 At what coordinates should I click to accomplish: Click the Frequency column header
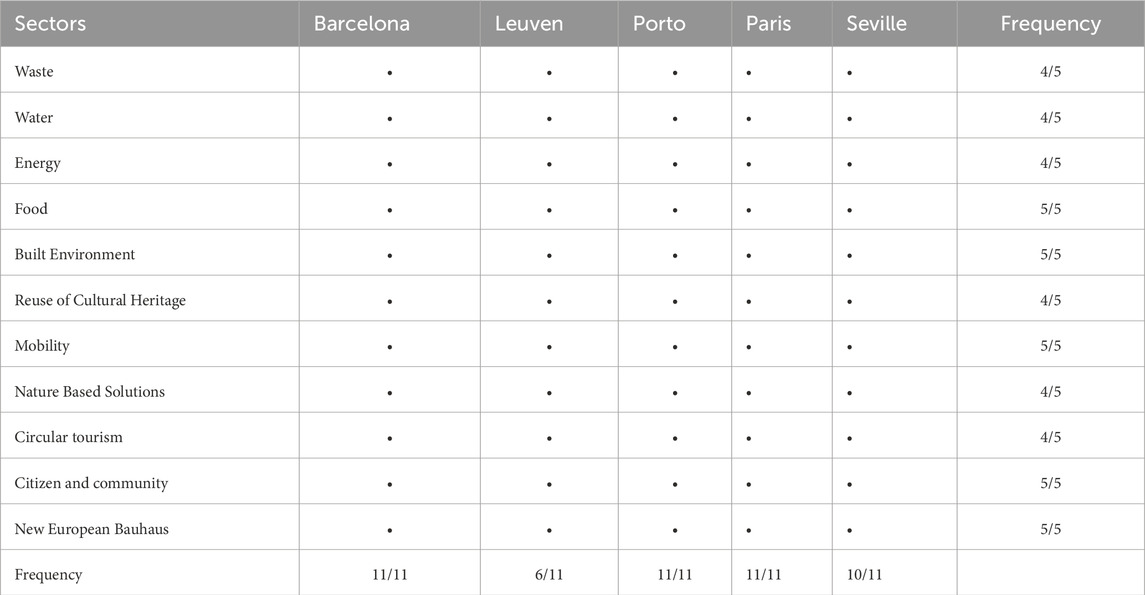[1050, 24]
